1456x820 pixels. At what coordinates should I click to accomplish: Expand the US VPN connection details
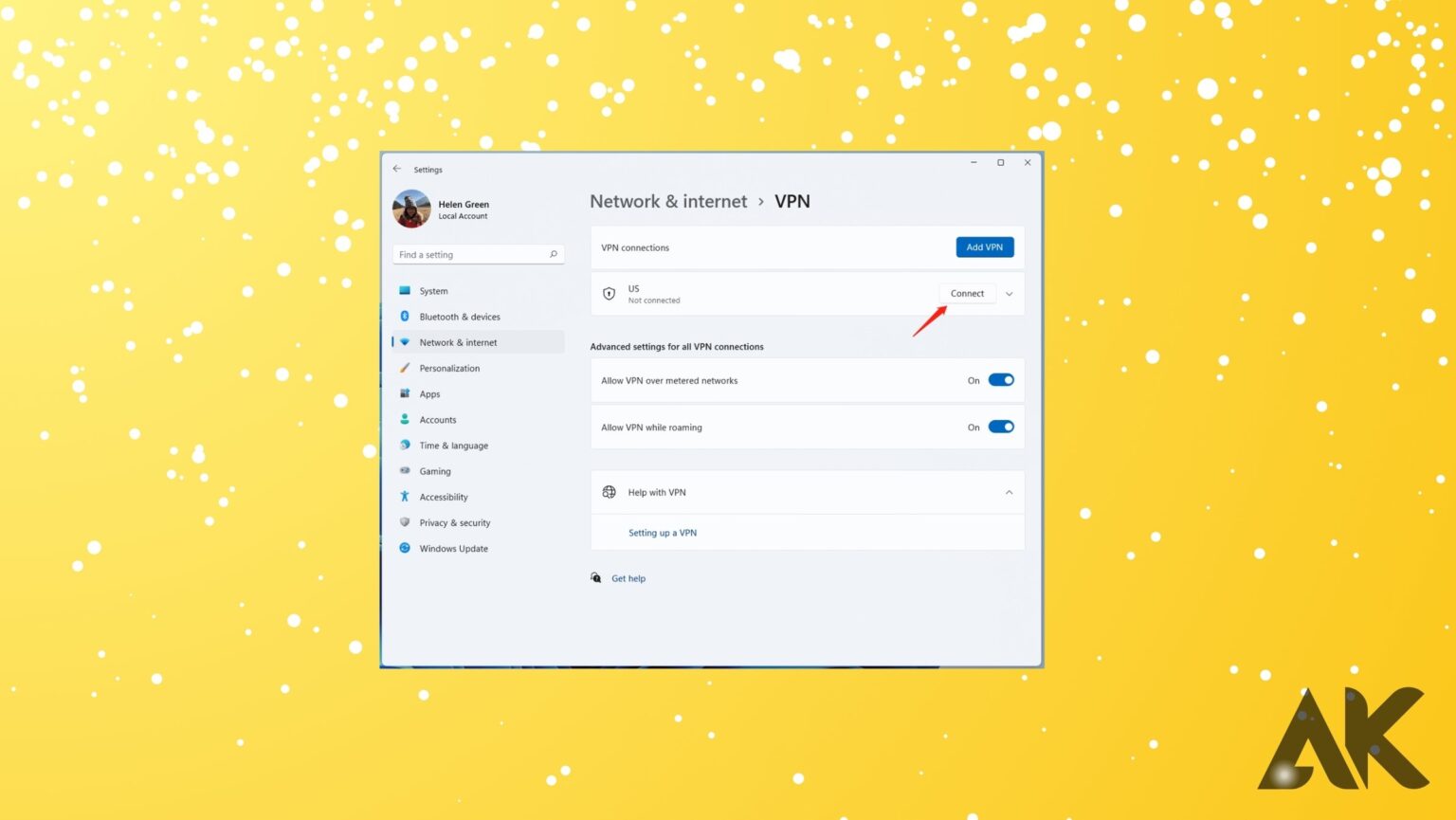[1010, 294]
